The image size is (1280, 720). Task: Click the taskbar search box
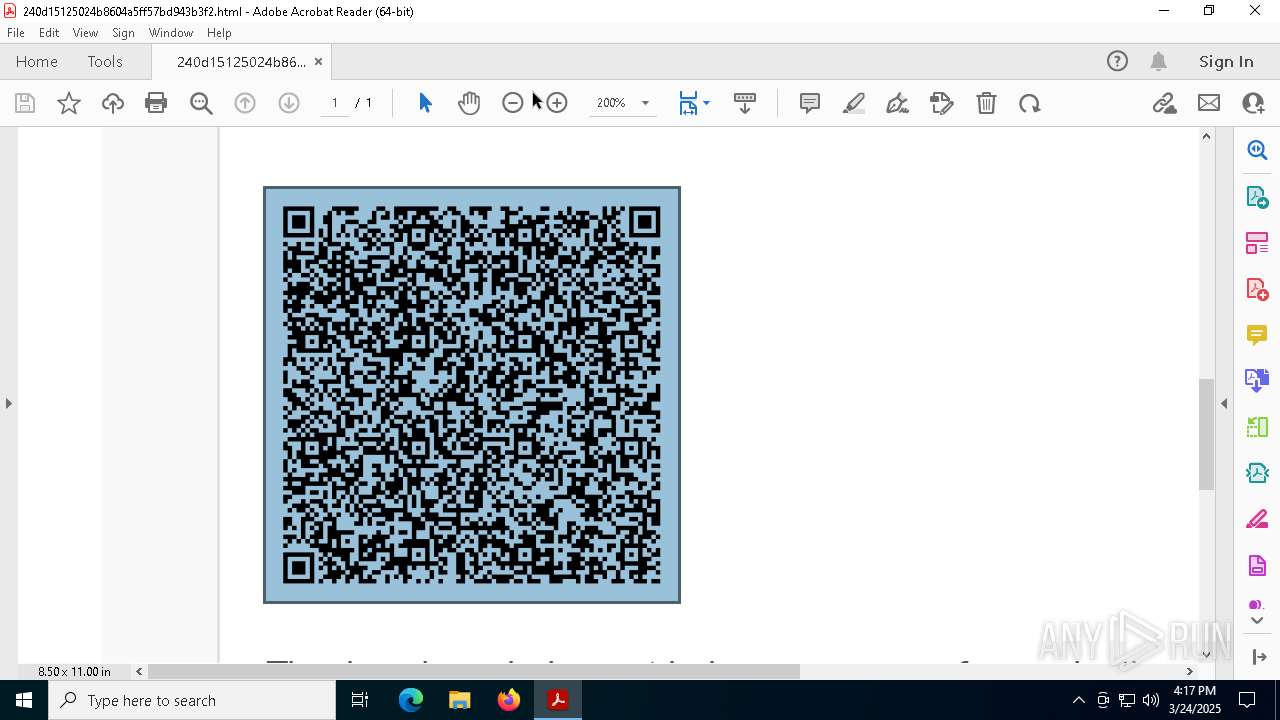tap(192, 700)
